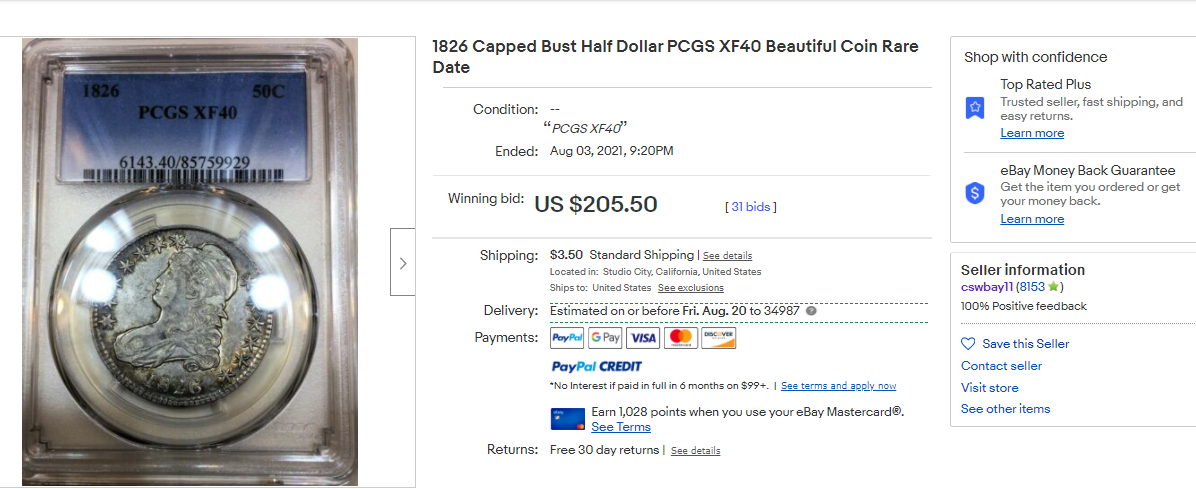Click Contact seller link
The width and height of the screenshot is (1196, 489).
click(x=1001, y=366)
